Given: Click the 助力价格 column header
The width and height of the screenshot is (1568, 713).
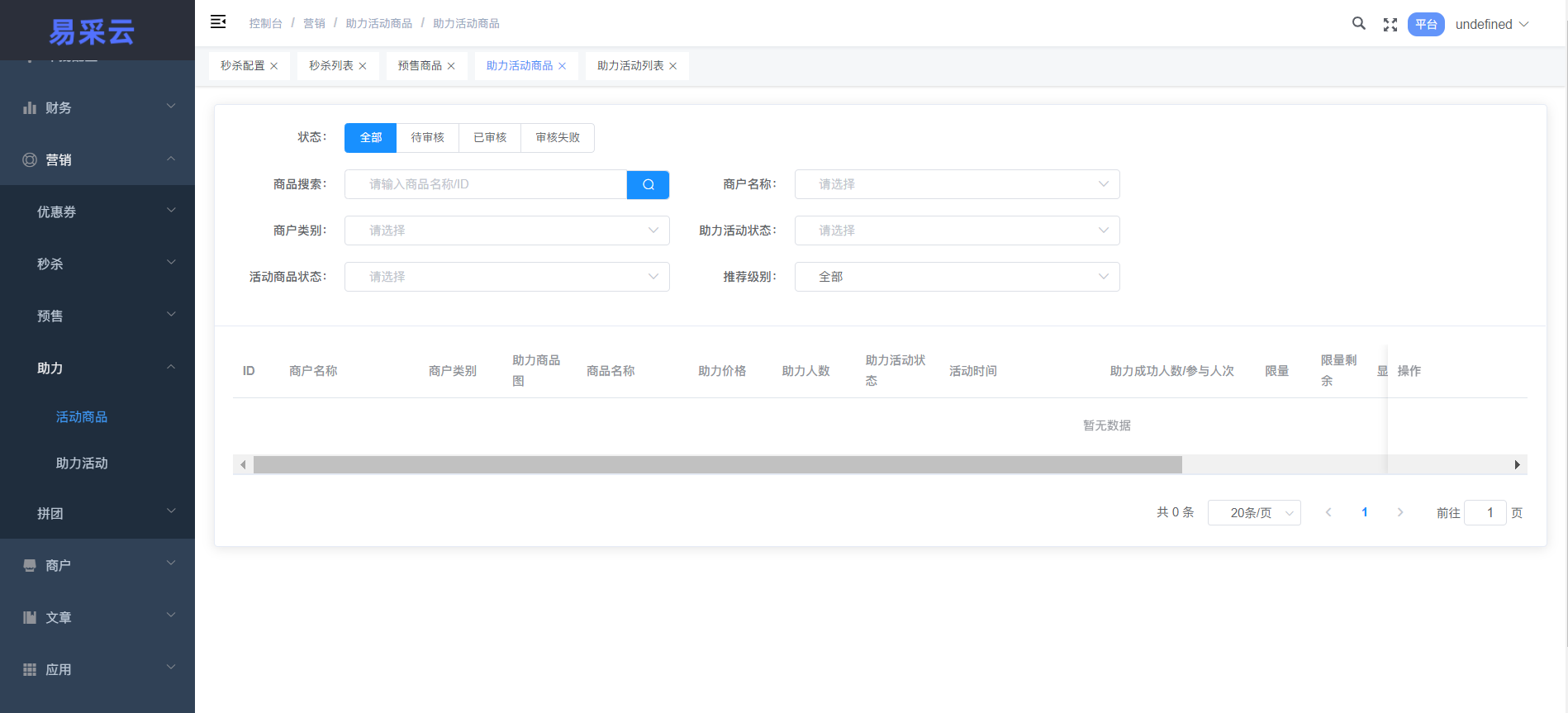Looking at the screenshot, I should (x=722, y=371).
